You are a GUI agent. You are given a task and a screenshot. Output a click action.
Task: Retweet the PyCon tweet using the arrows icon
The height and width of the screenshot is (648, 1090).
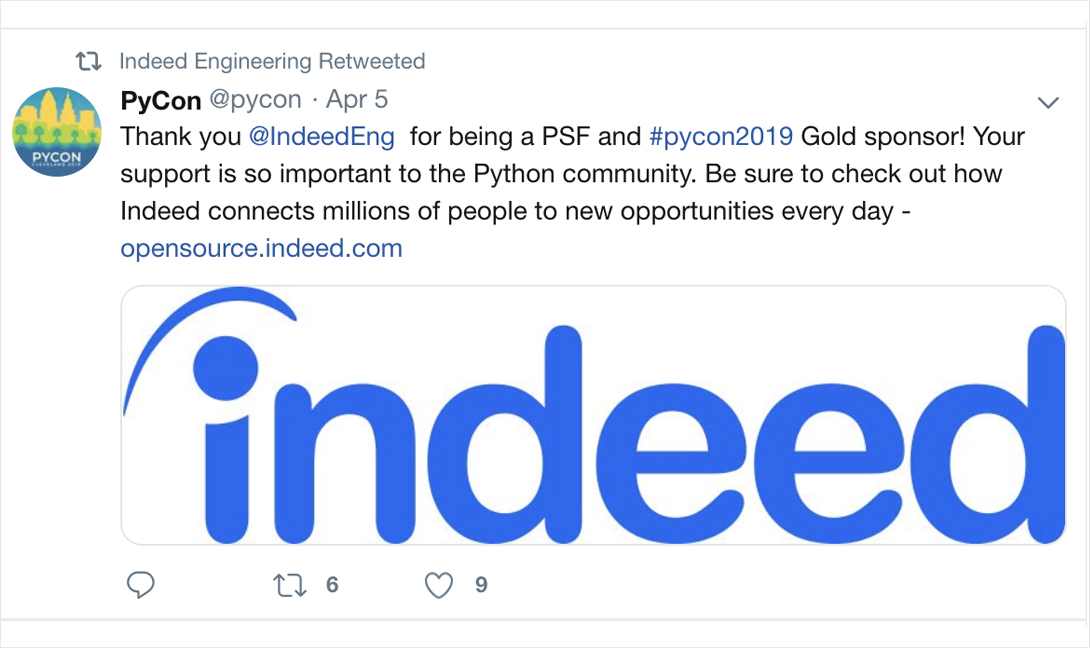click(290, 584)
